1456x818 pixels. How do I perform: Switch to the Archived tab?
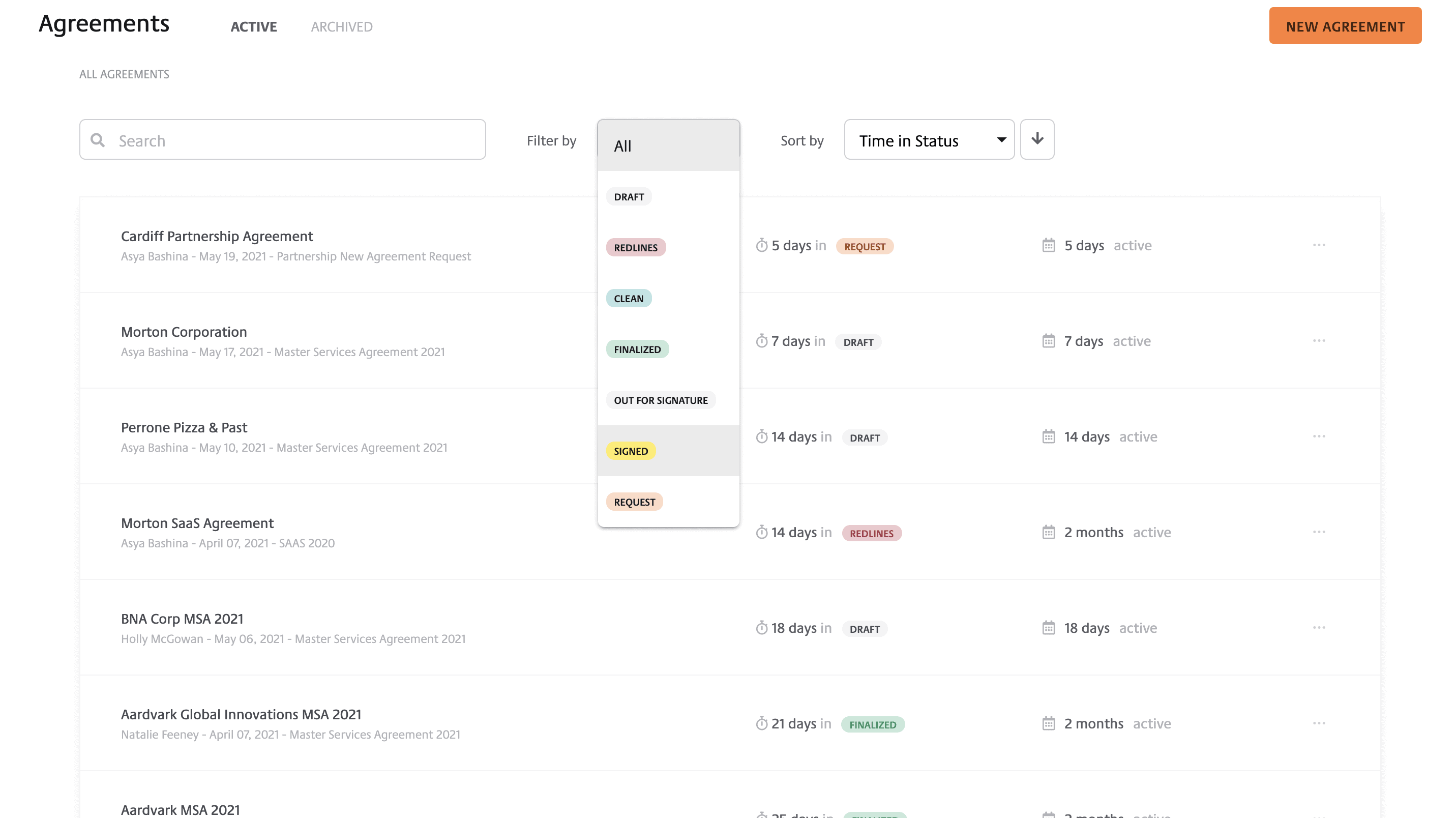click(x=341, y=26)
